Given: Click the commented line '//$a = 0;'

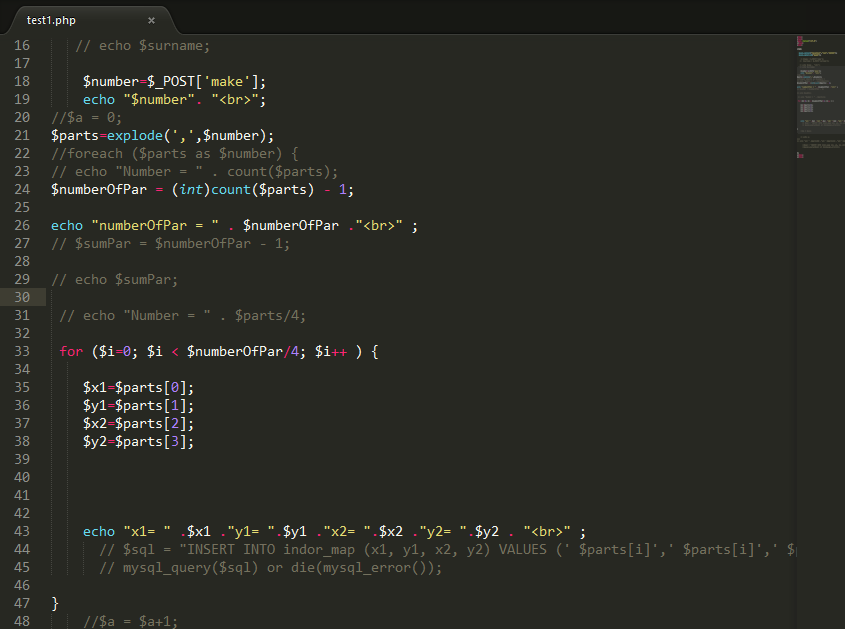Looking at the screenshot, I should coord(86,117).
